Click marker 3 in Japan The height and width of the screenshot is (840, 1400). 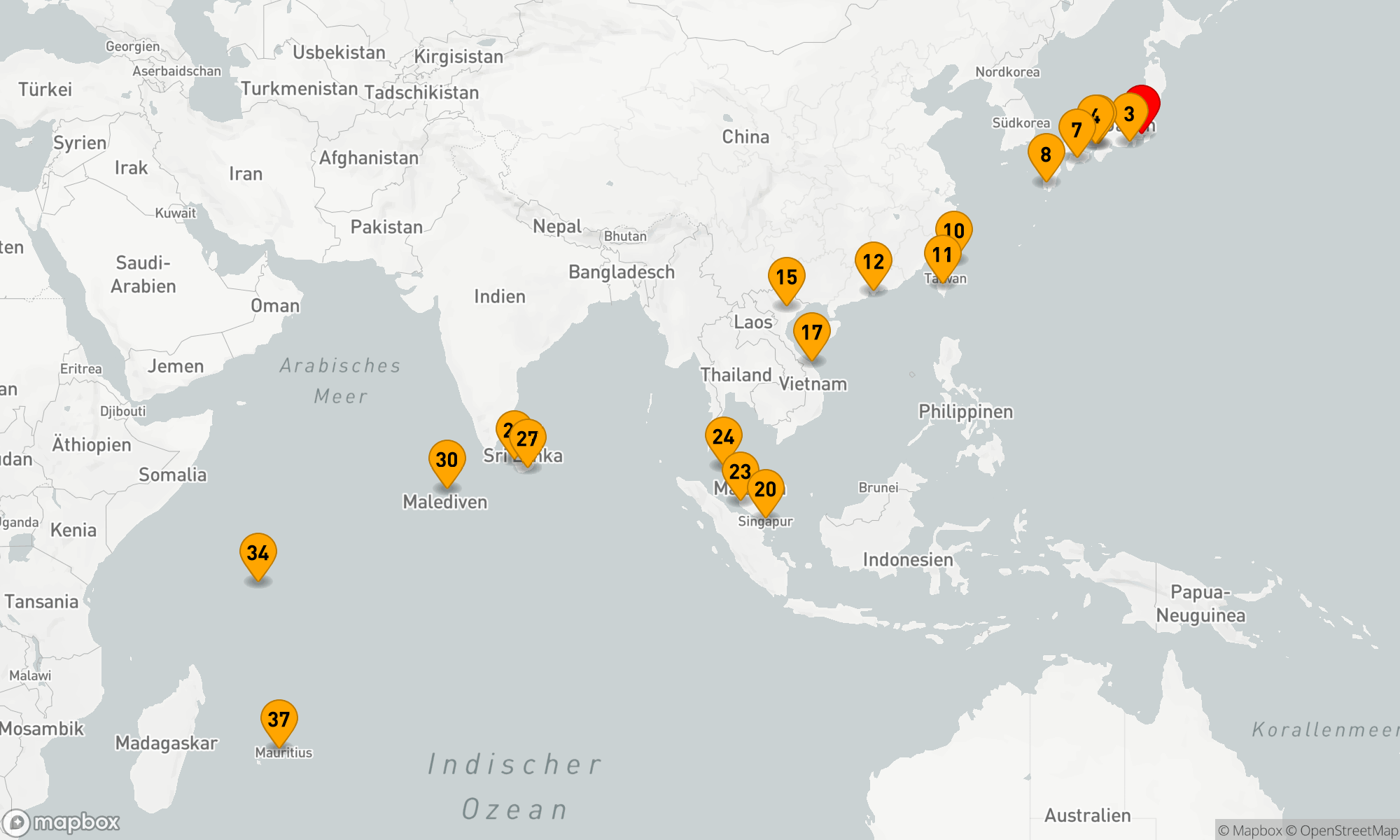1130,113
